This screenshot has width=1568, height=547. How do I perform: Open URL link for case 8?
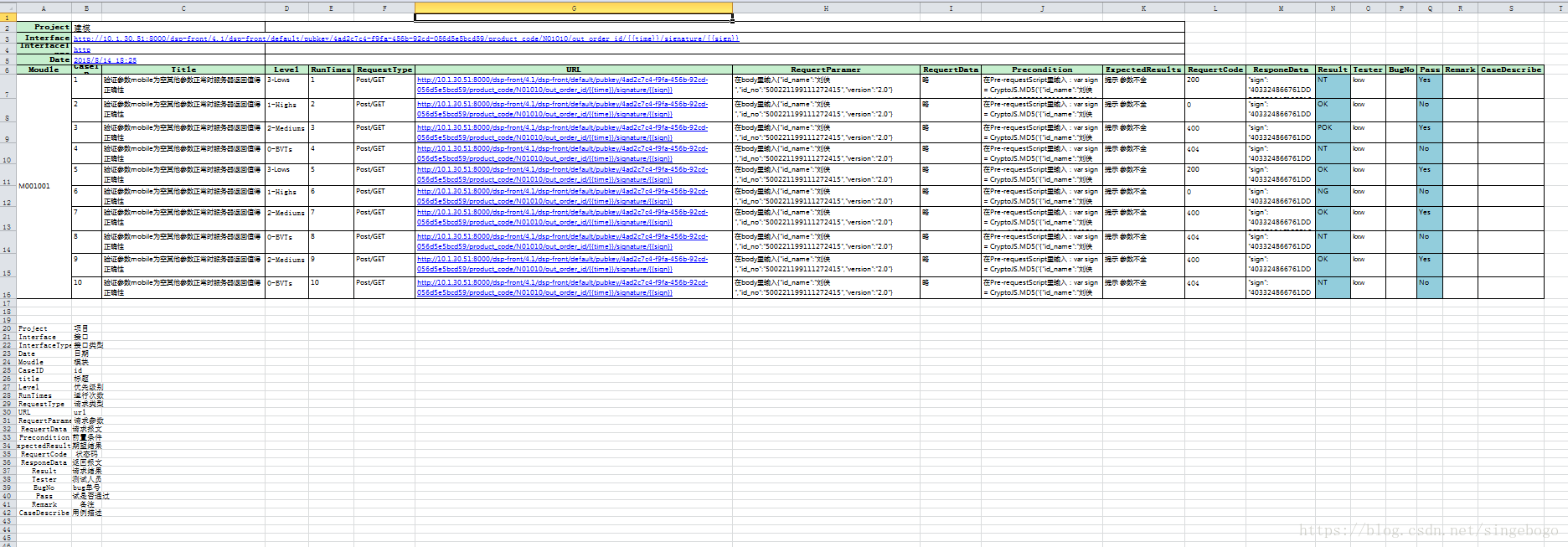562,241
